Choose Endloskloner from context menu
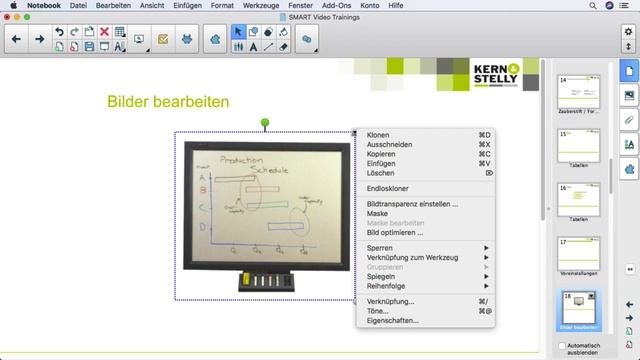This screenshot has width=640, height=360. point(425,189)
